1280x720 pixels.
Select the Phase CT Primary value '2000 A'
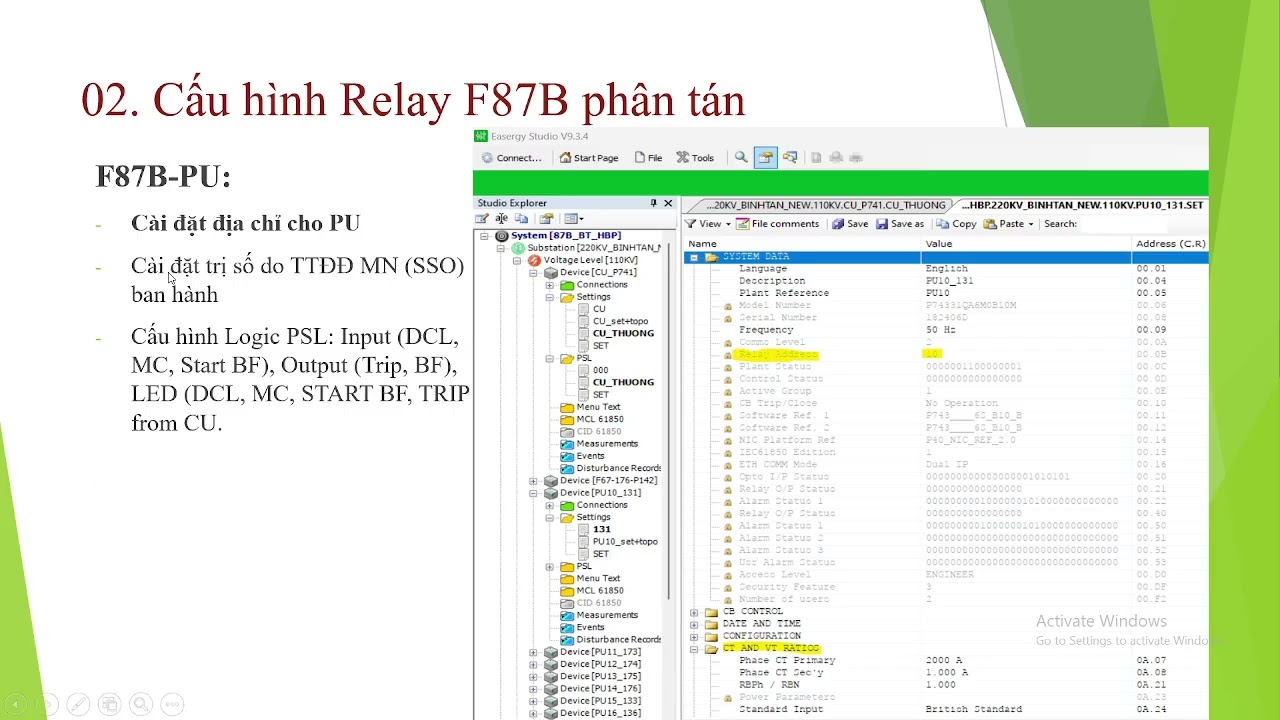pos(944,661)
